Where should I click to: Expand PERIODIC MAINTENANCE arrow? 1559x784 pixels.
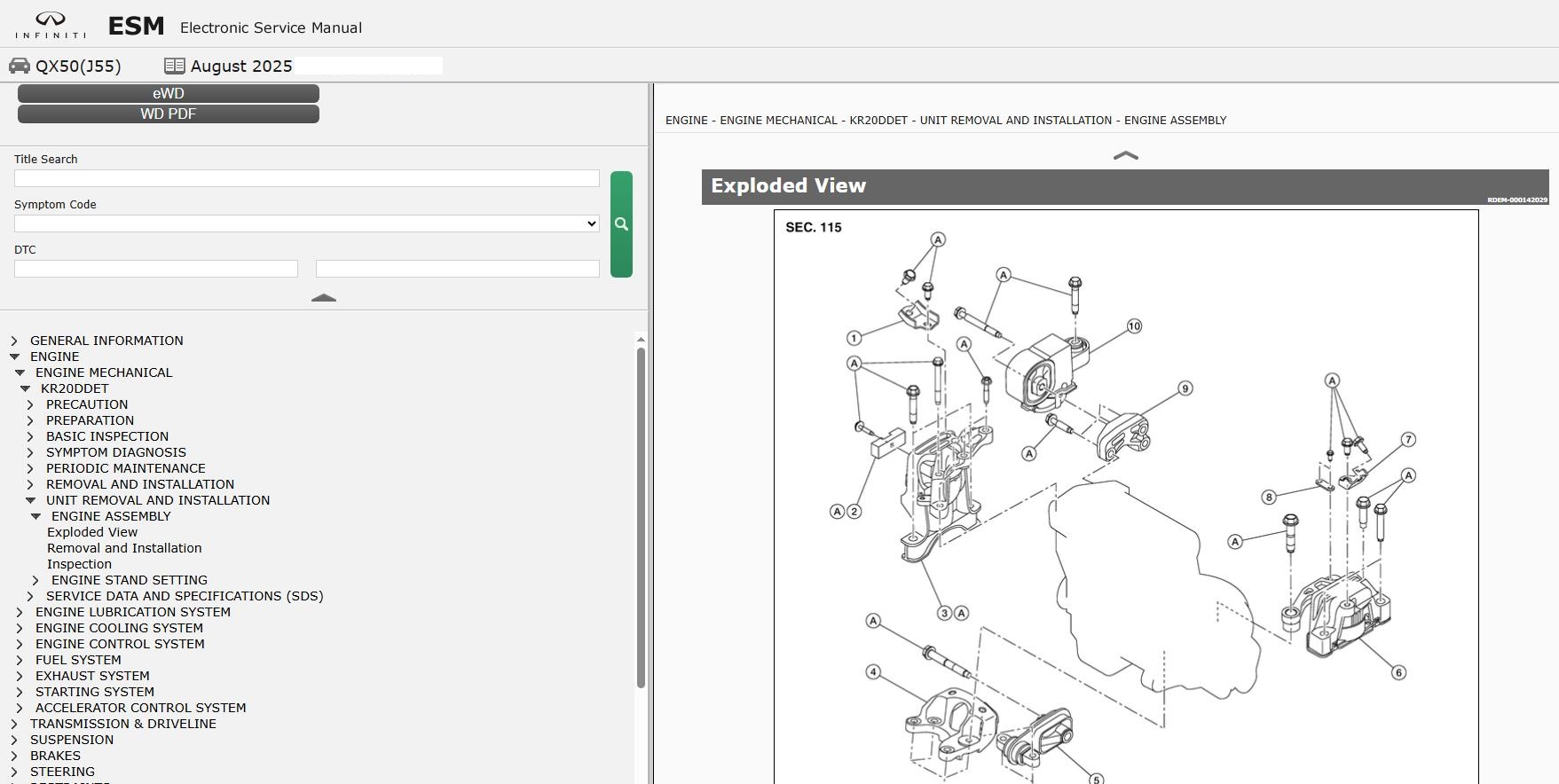tap(30, 468)
